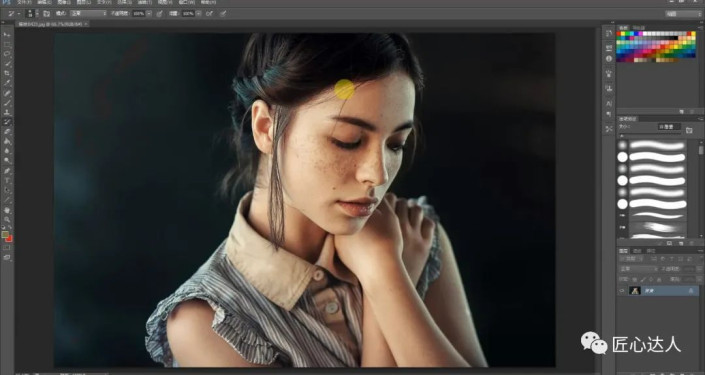Toggle lock position in Layers
705x375 pixels.
pyautogui.click(x=651, y=279)
